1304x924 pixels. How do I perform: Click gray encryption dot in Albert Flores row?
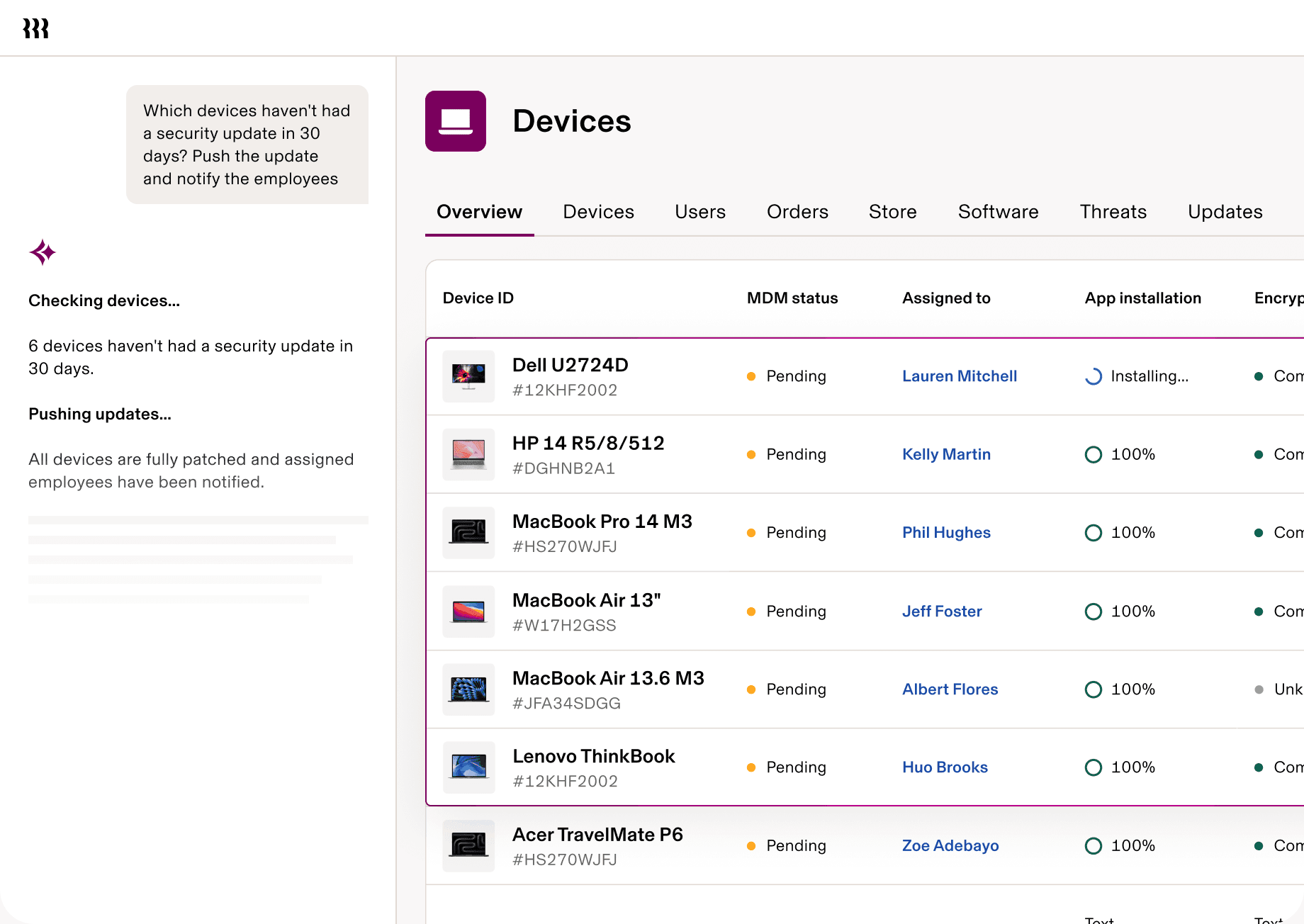tap(1259, 689)
